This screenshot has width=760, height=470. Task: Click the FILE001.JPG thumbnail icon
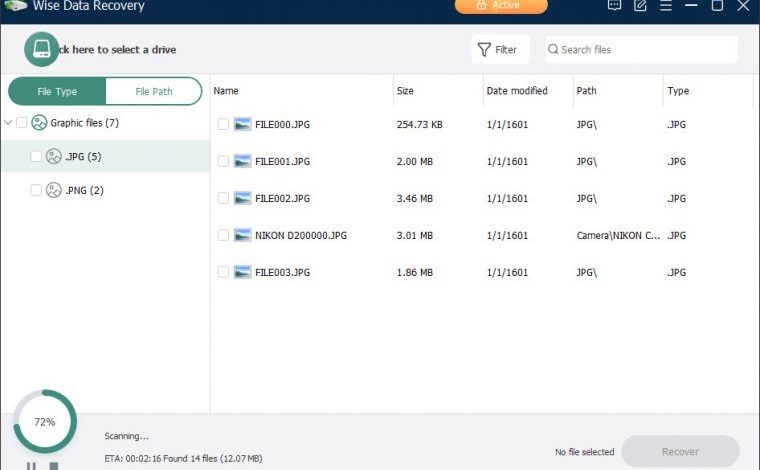pos(242,161)
